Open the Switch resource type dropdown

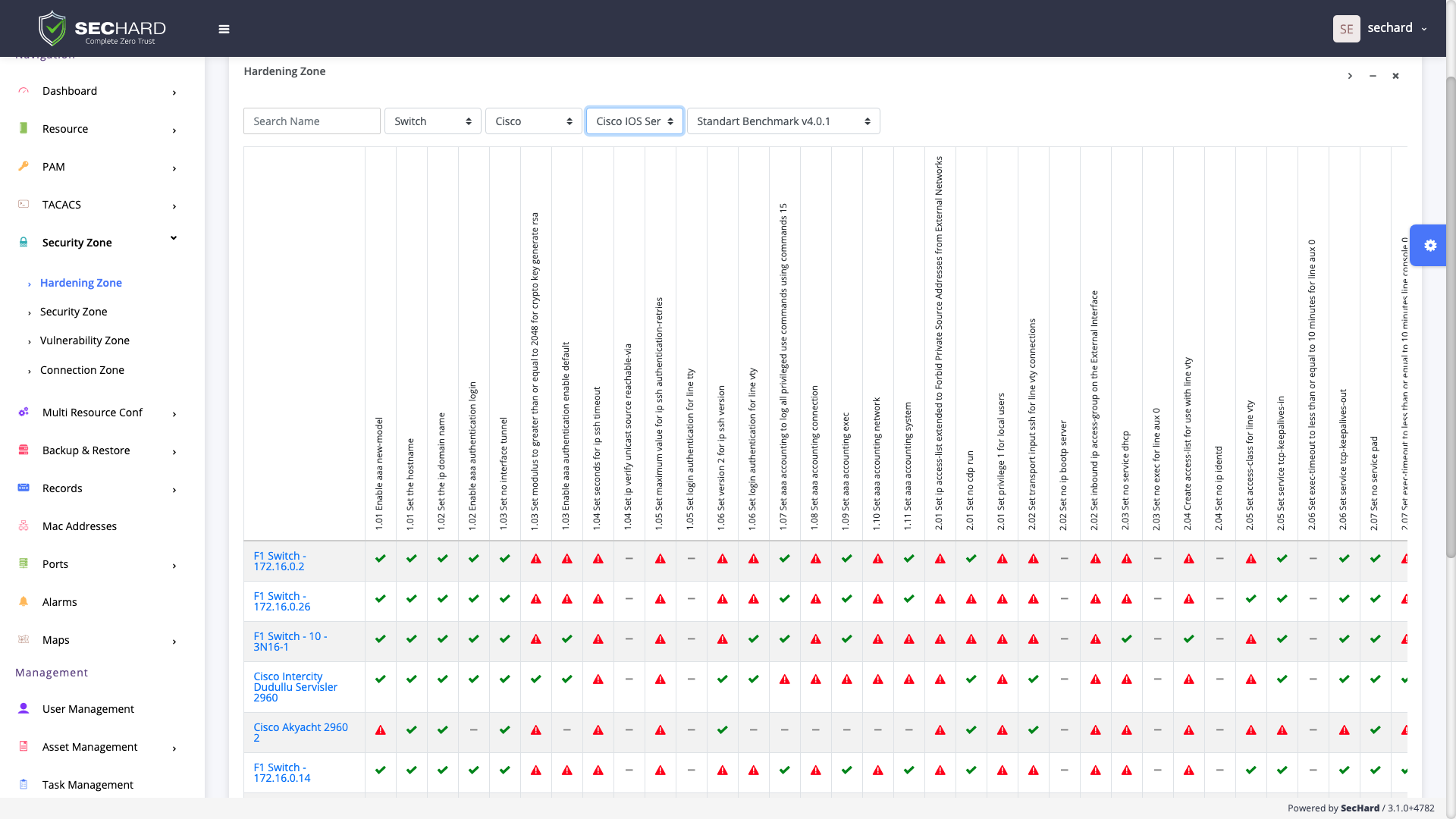(x=433, y=121)
